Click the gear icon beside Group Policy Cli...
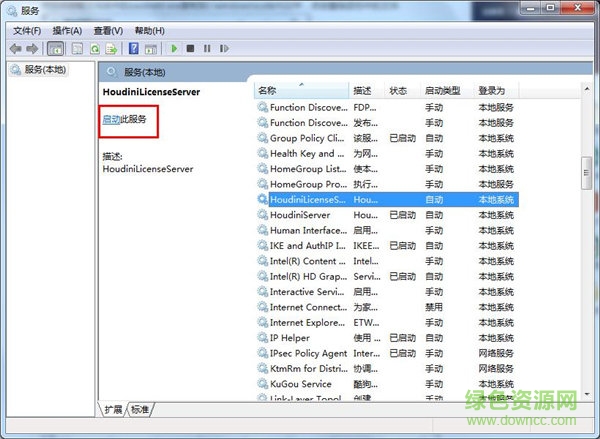This screenshot has height=439, width=600. pos(262,138)
